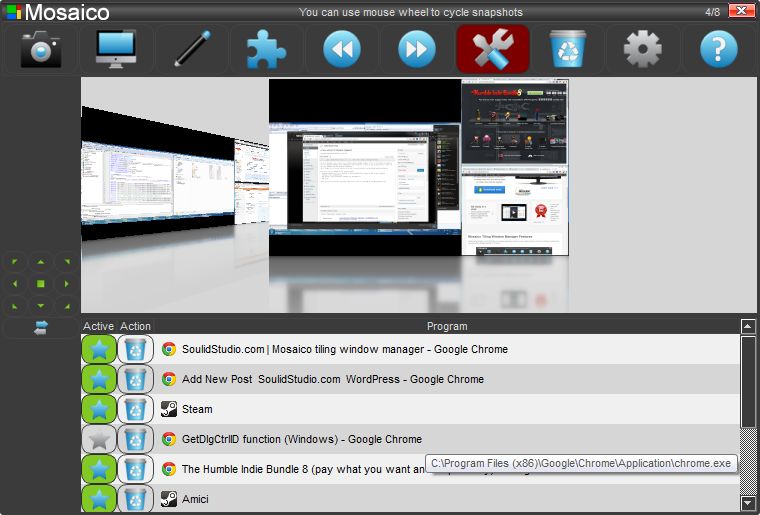Click the Active column header
Image resolution: width=760 pixels, height=515 pixels.
click(x=98, y=326)
